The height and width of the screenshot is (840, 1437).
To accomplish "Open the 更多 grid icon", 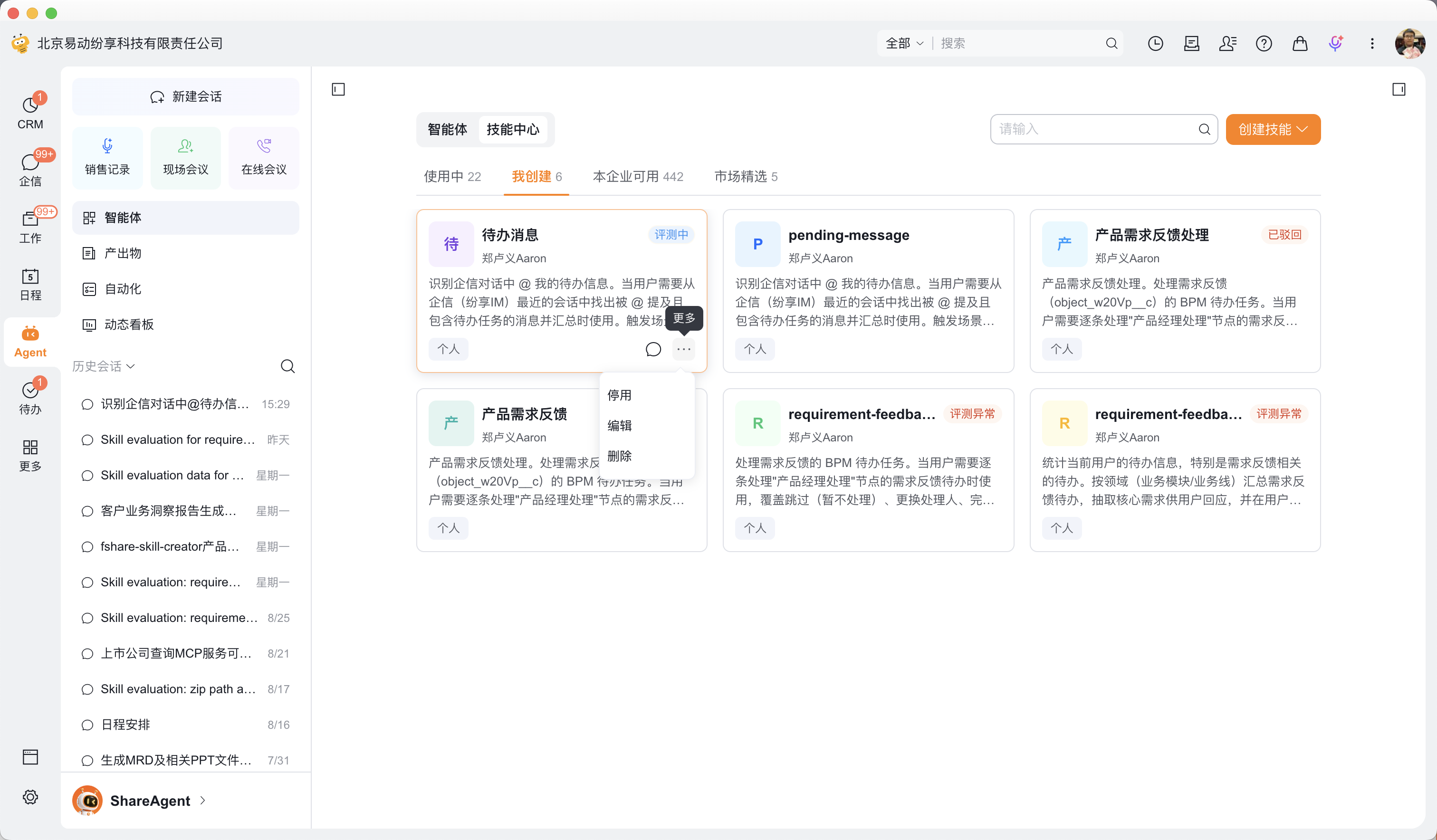I will pos(30,455).
